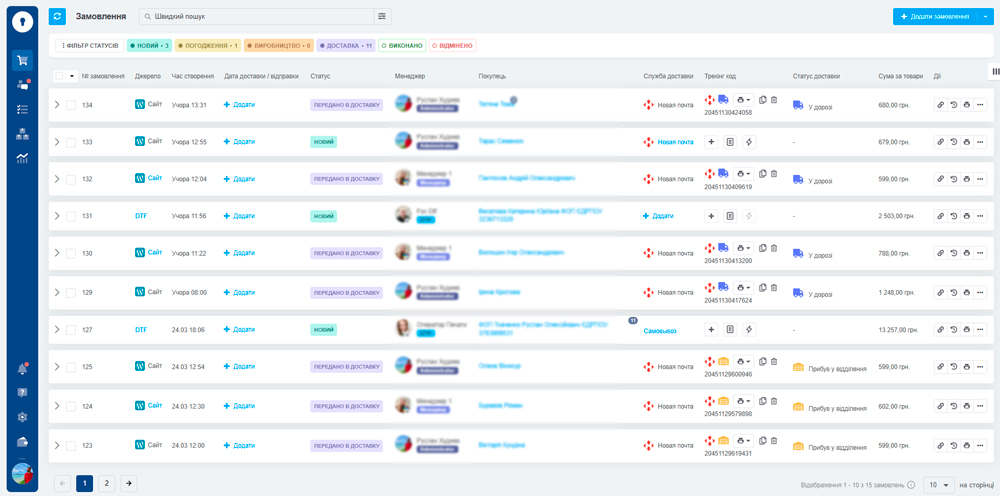Delete tracking code for order 134

pos(774,99)
